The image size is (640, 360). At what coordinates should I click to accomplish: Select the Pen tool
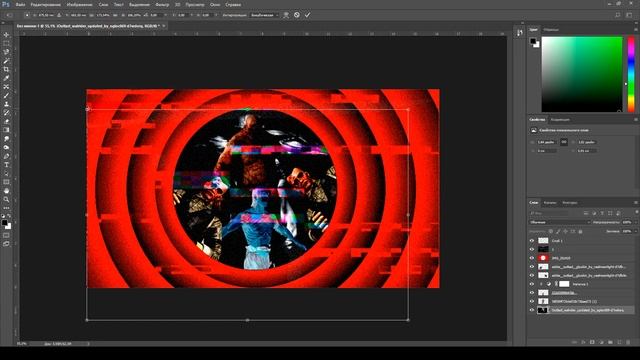[6, 156]
